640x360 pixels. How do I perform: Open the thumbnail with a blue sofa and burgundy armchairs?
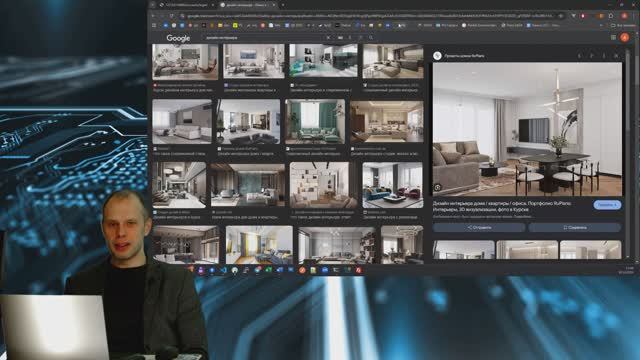point(393,185)
